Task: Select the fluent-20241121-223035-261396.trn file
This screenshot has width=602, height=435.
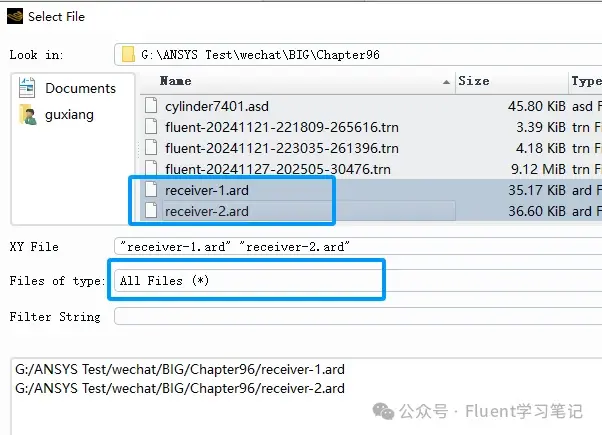Action: [282, 148]
